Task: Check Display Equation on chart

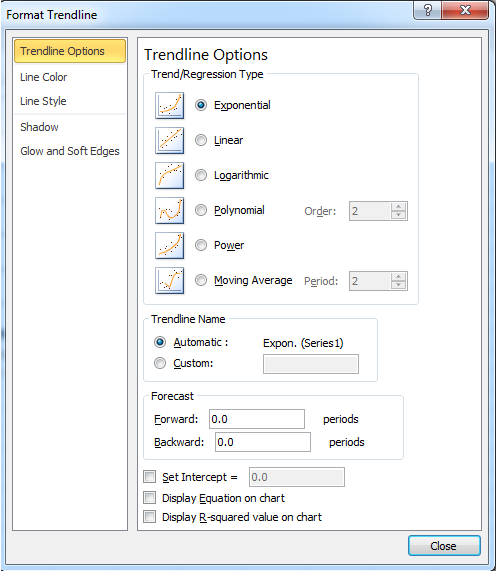Action: coord(150,497)
